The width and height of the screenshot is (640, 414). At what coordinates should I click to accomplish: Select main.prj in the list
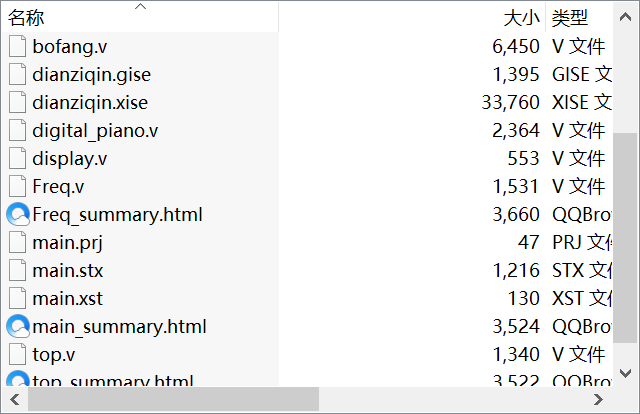(67, 242)
